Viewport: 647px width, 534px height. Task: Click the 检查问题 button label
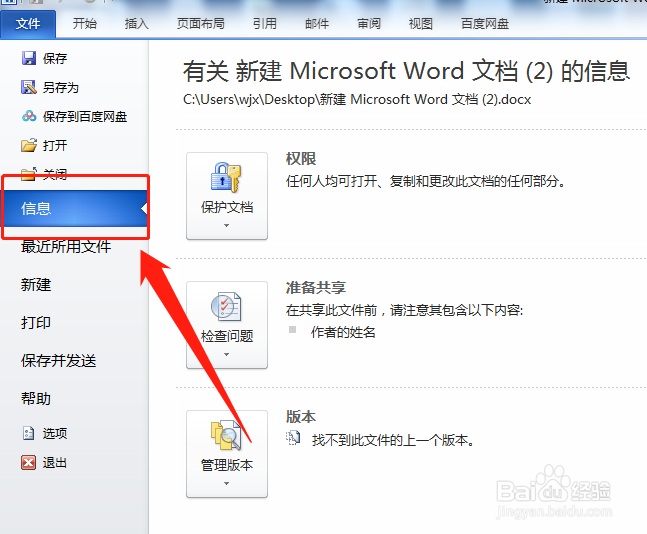coord(227,336)
